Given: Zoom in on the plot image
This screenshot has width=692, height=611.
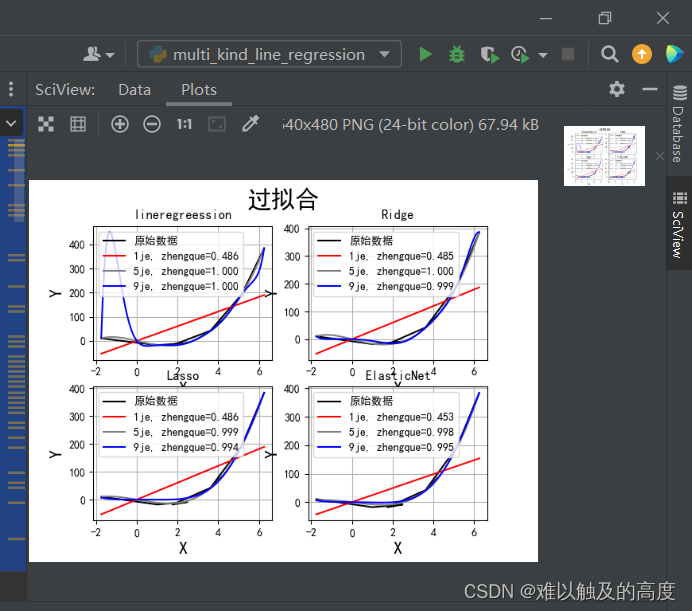Looking at the screenshot, I should click(120, 124).
